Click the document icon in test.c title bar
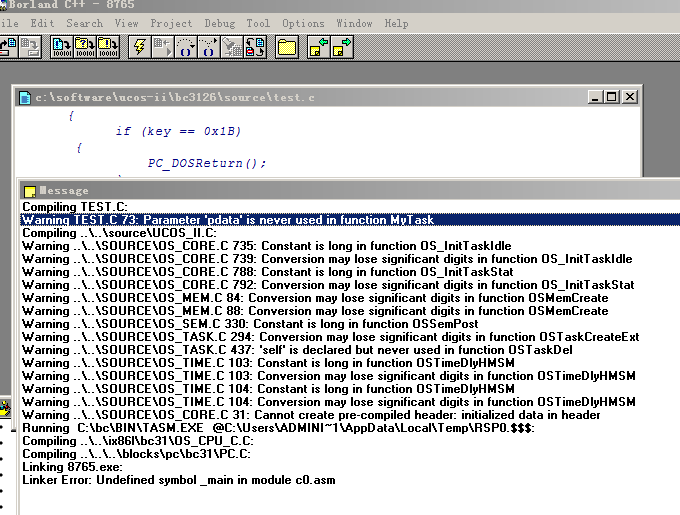Image resolution: width=680 pixels, height=515 pixels. [25, 98]
